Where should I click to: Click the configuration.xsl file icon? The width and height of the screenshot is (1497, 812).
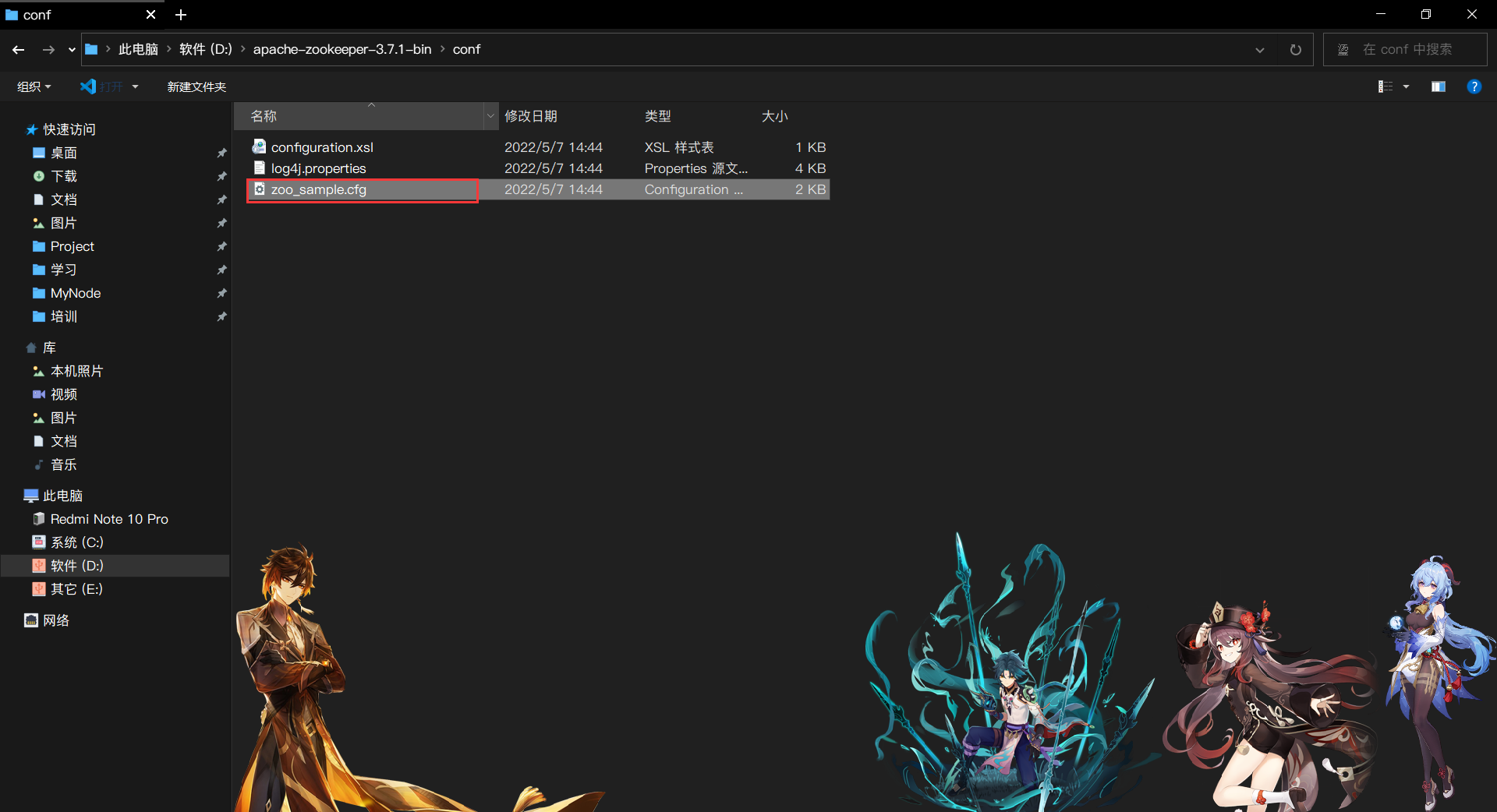pyautogui.click(x=259, y=147)
